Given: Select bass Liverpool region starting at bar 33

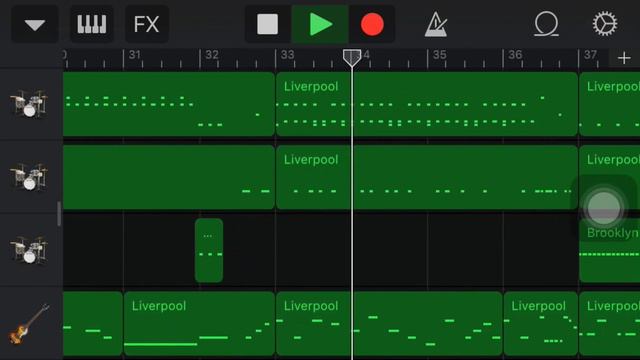Looking at the screenshot, I should click(389, 323).
